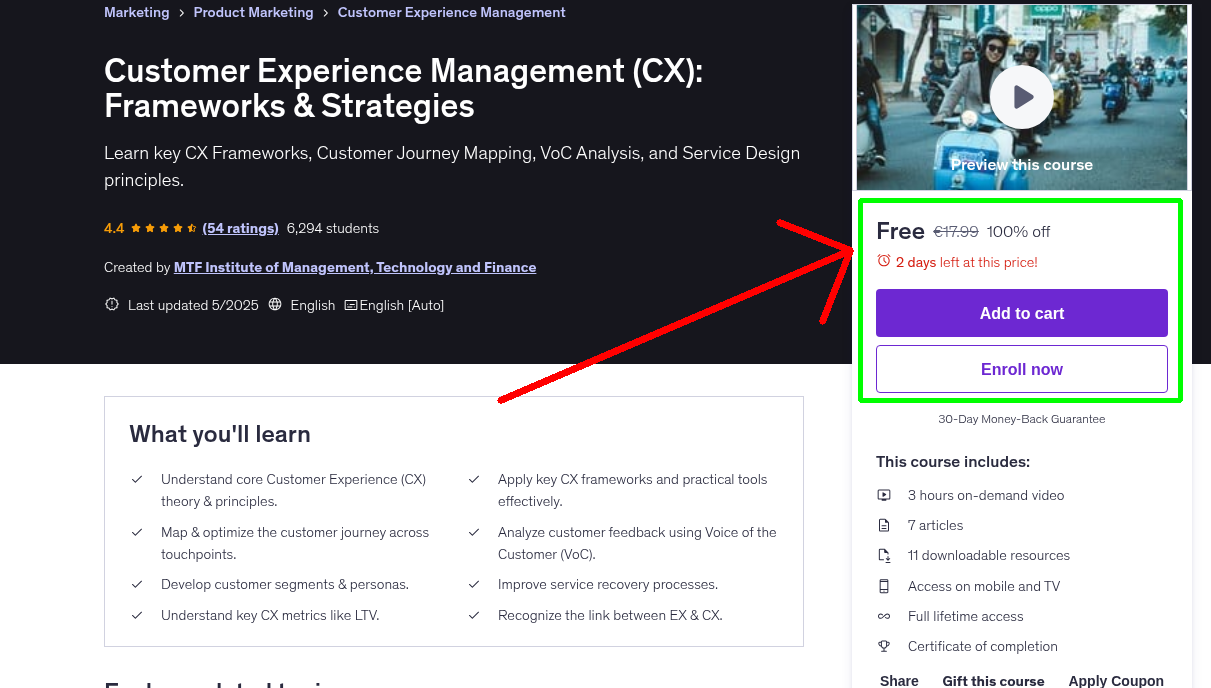Click Apply Coupon
The image size is (1211, 688).
click(x=1116, y=680)
